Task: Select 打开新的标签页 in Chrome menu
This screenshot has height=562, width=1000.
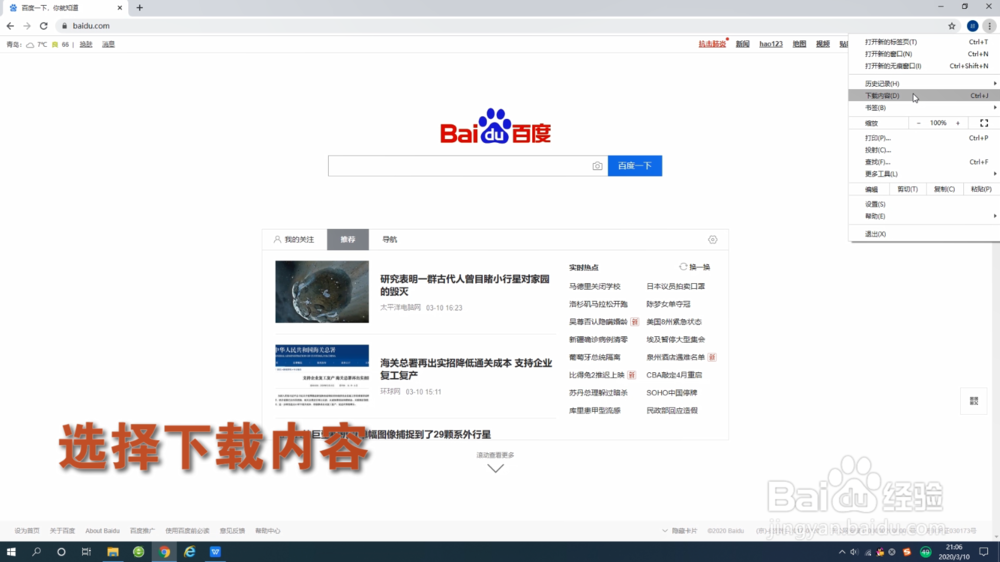Action: pos(924,41)
